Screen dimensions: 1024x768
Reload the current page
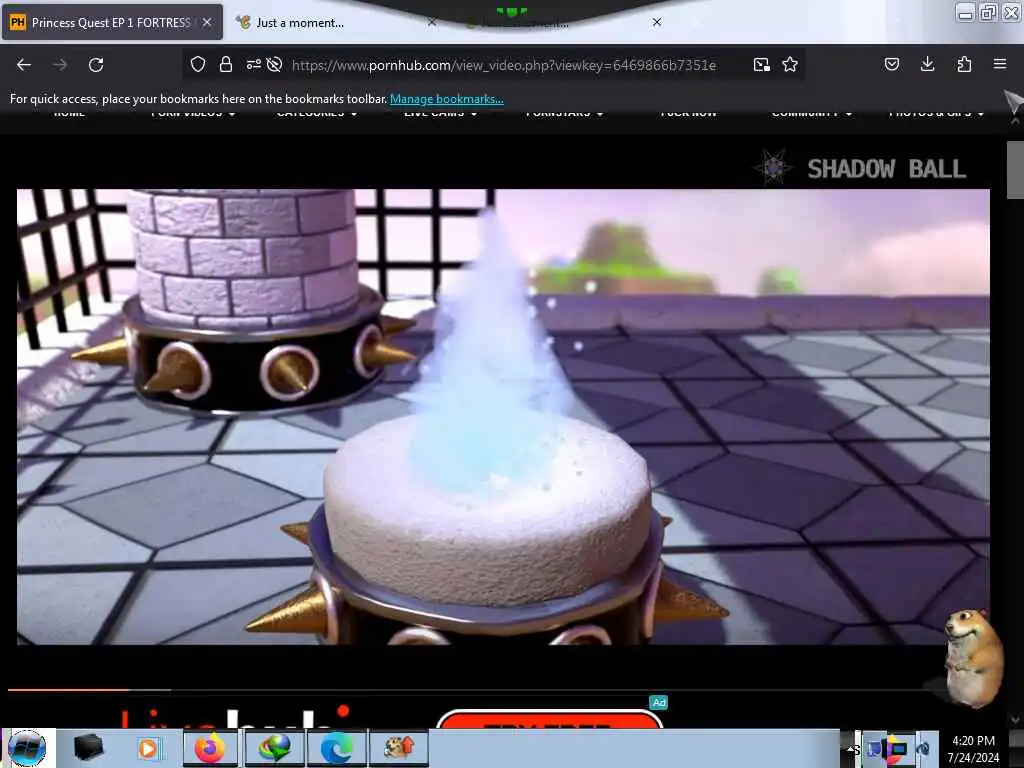96,65
